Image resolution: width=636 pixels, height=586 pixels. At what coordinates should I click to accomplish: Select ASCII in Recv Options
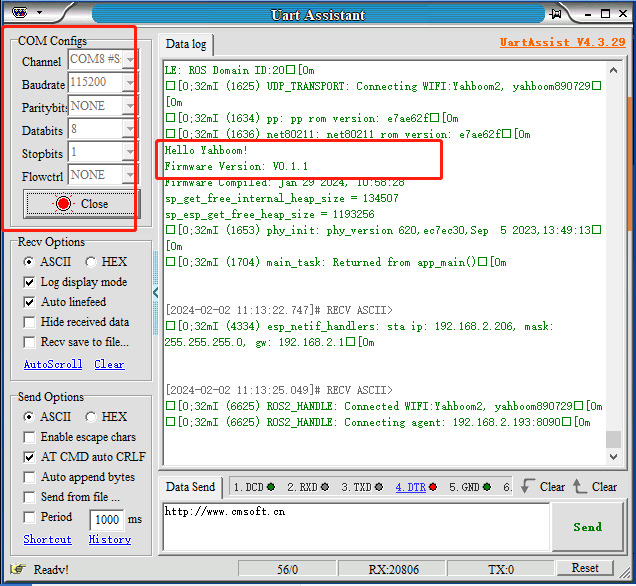[x=29, y=262]
